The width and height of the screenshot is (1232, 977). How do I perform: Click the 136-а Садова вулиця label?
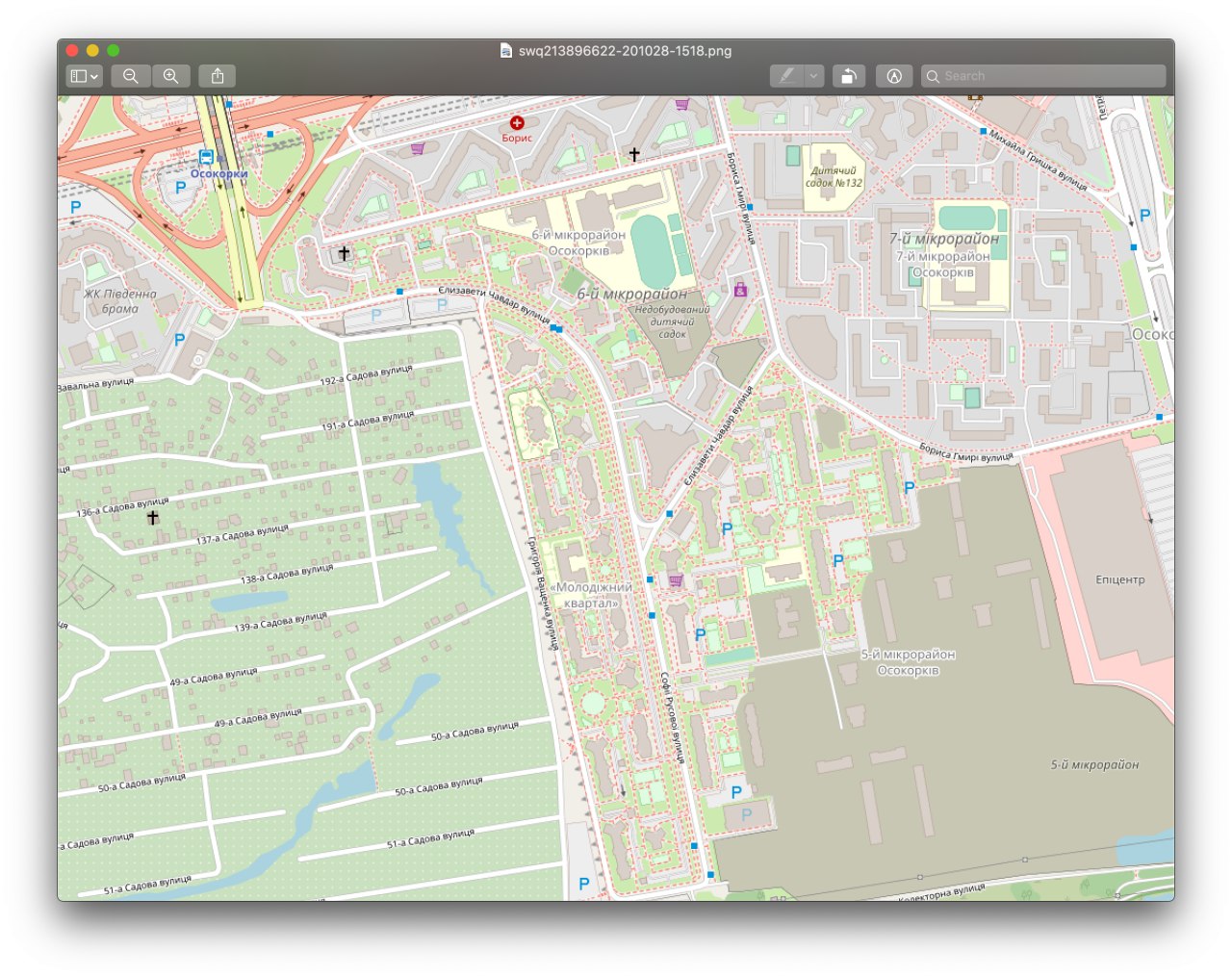pos(122,507)
